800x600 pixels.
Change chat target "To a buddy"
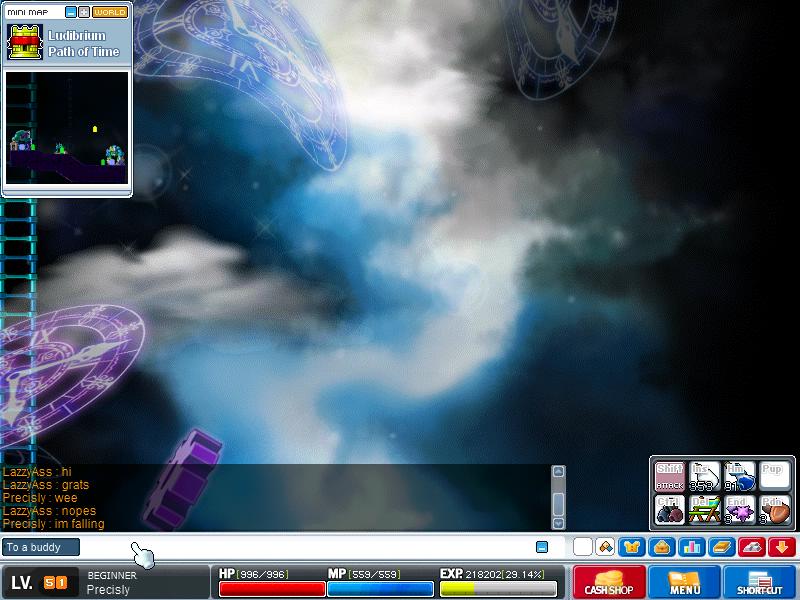point(41,547)
